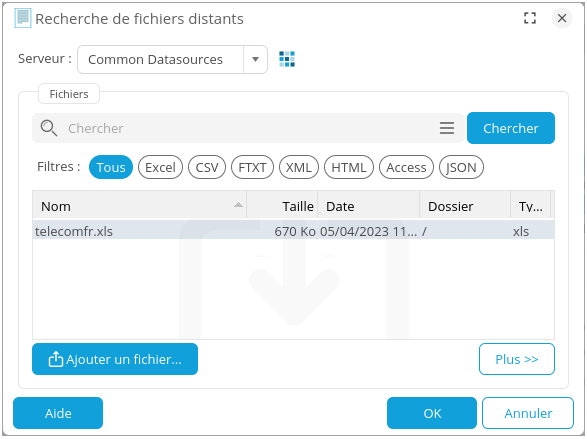Select the telecomfr.xls file row

[294, 231]
